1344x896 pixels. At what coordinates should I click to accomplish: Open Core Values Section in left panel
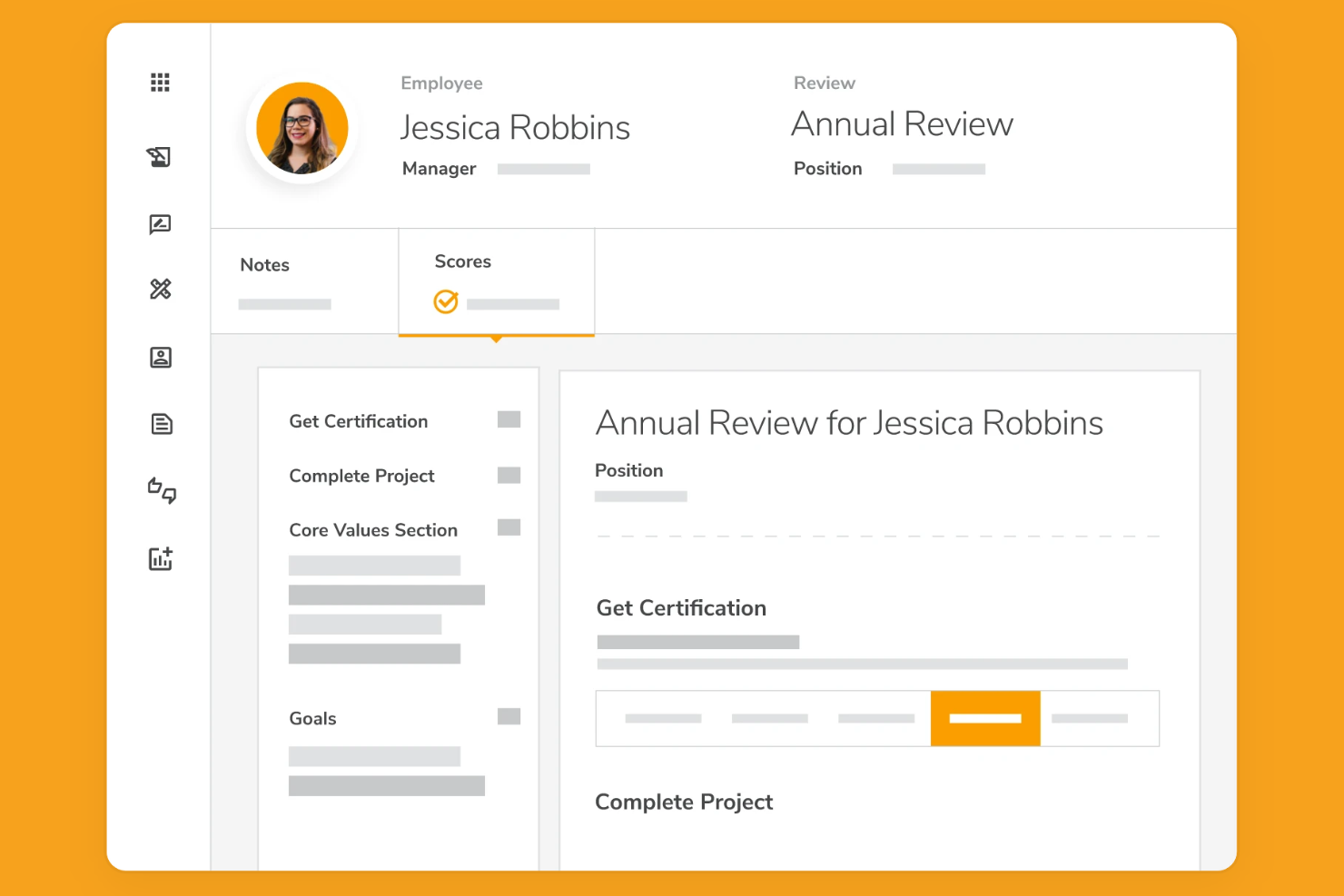pos(372,530)
